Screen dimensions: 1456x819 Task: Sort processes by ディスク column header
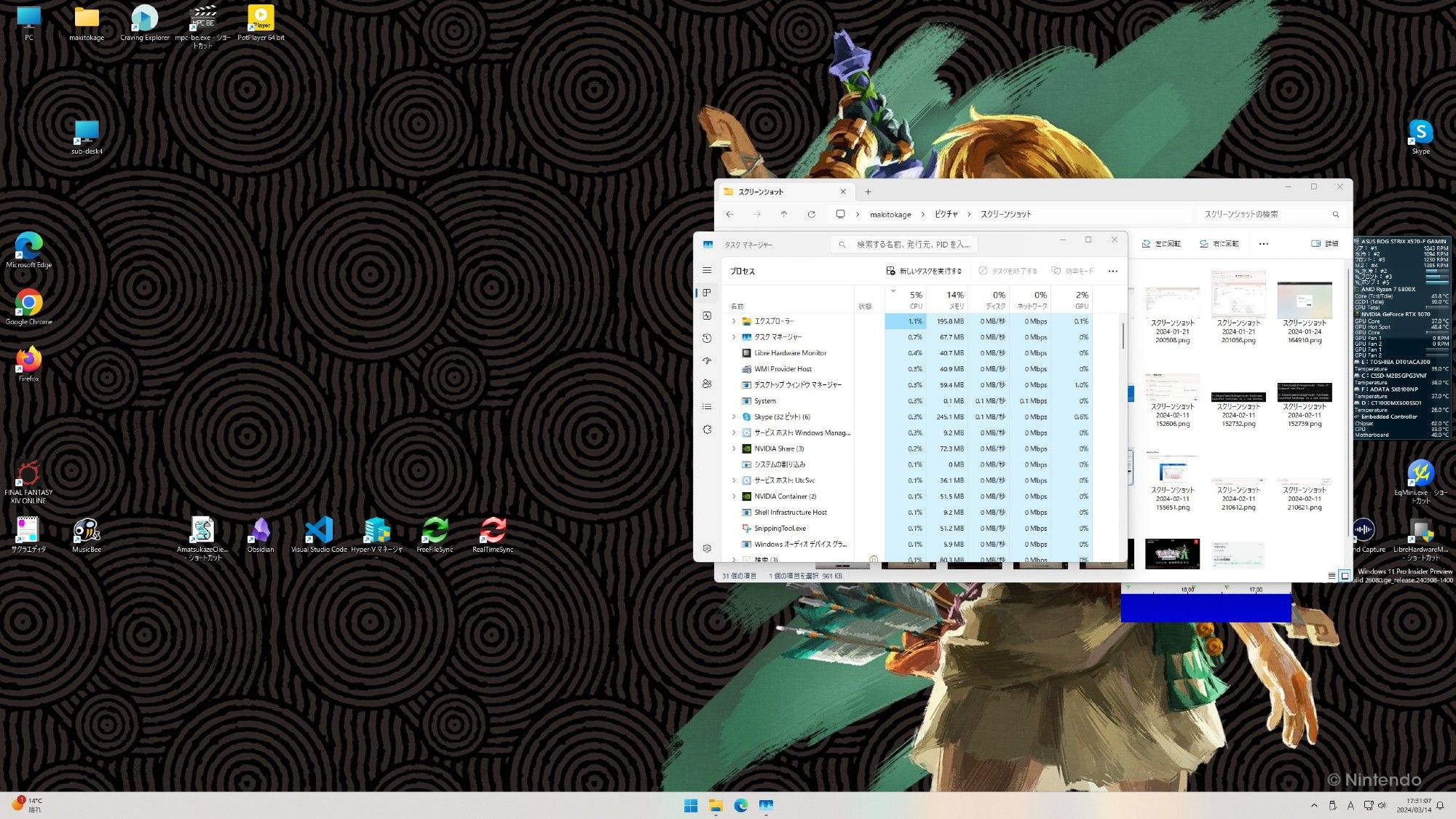pos(989,300)
